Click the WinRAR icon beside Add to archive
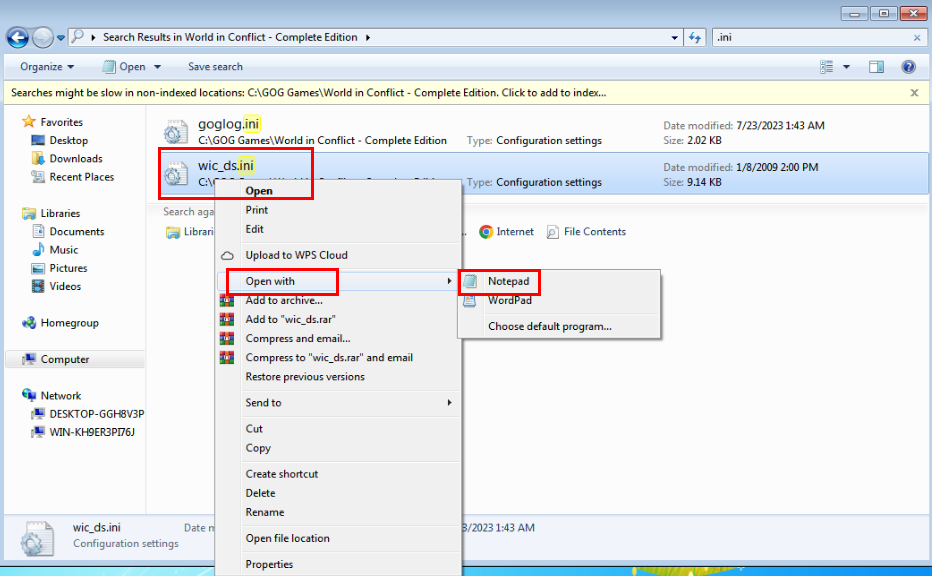Viewport: 932px width, 576px height. pos(226,300)
